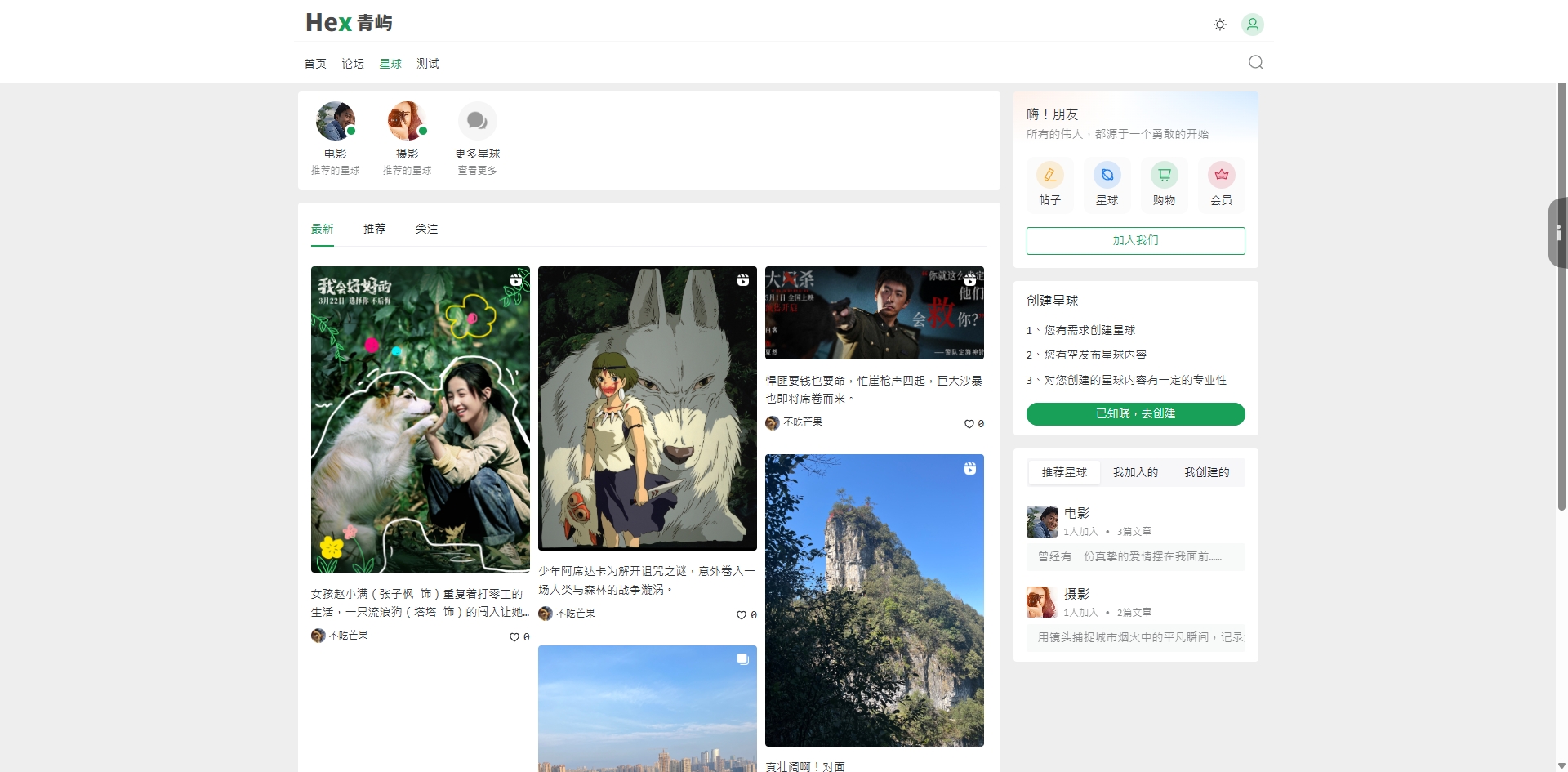Click the 会员 crown shortcut icon
Image resolution: width=1568 pixels, height=772 pixels.
click(1222, 175)
